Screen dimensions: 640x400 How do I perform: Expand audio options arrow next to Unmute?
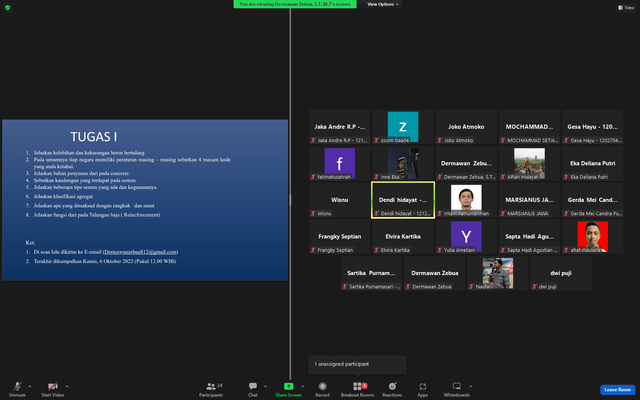point(29,386)
